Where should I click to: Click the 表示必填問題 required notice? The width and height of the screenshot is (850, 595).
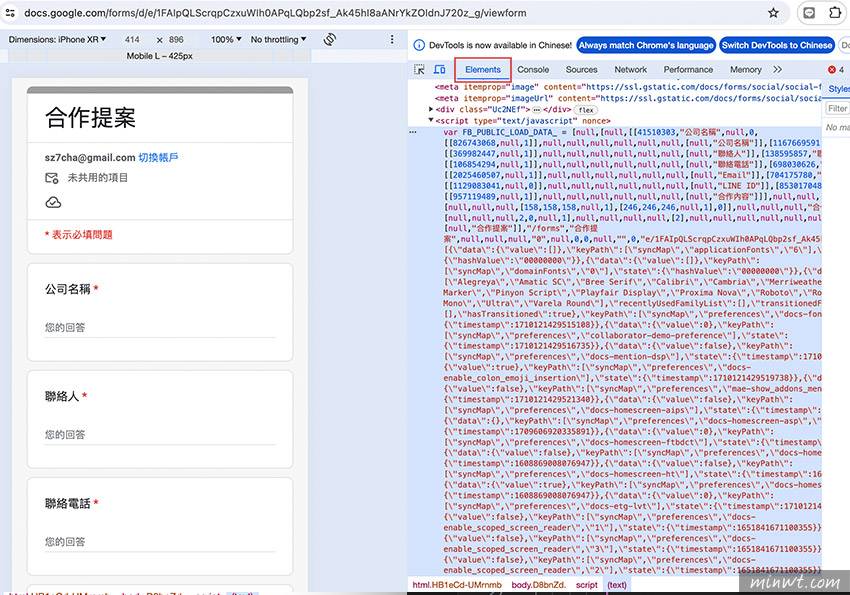(79, 235)
